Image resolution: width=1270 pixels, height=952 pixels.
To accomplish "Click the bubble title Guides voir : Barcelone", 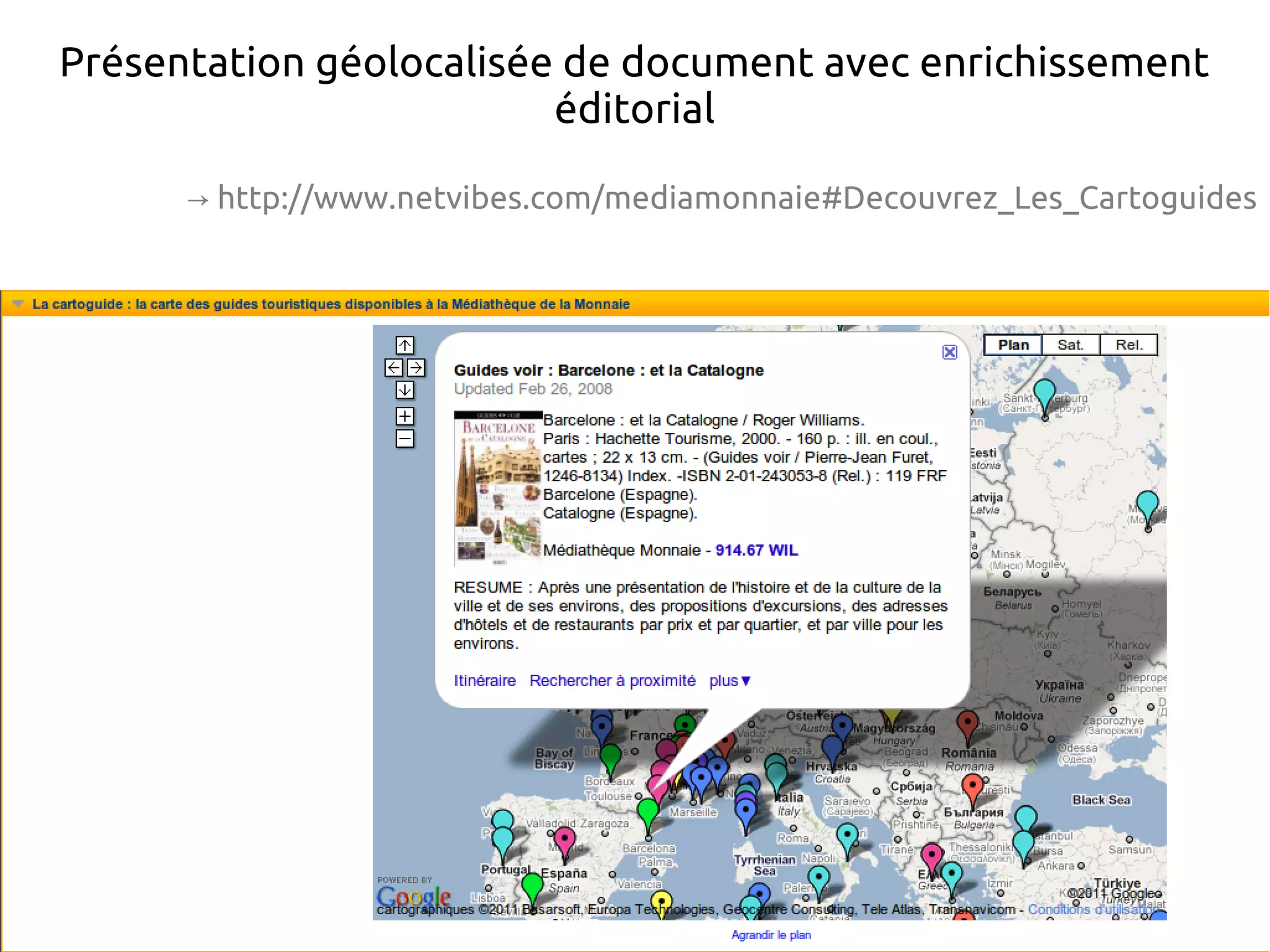I will (609, 370).
